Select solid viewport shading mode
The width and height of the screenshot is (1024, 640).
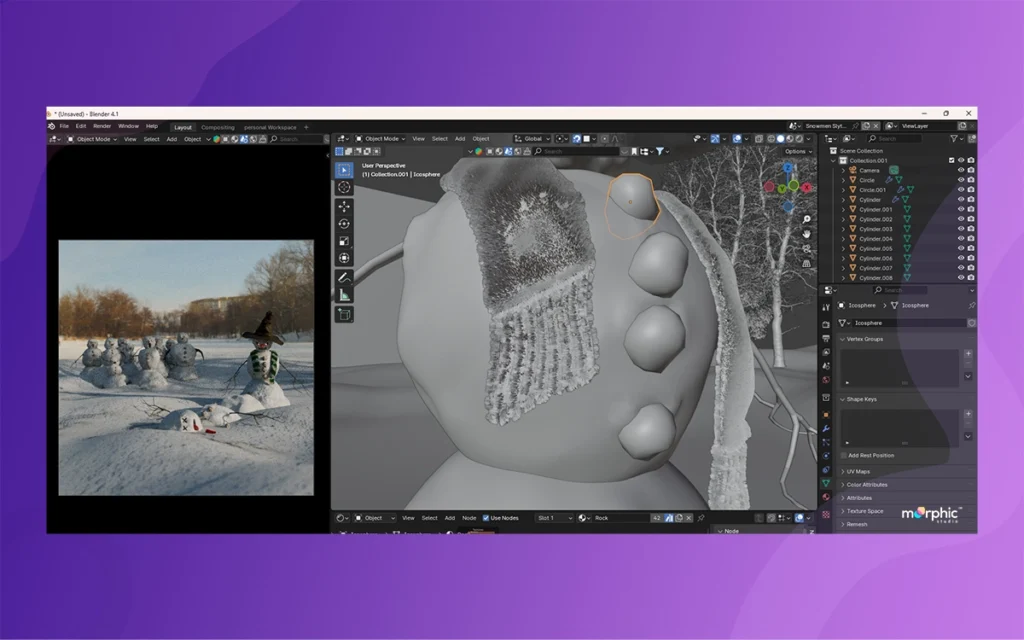pyautogui.click(x=780, y=138)
